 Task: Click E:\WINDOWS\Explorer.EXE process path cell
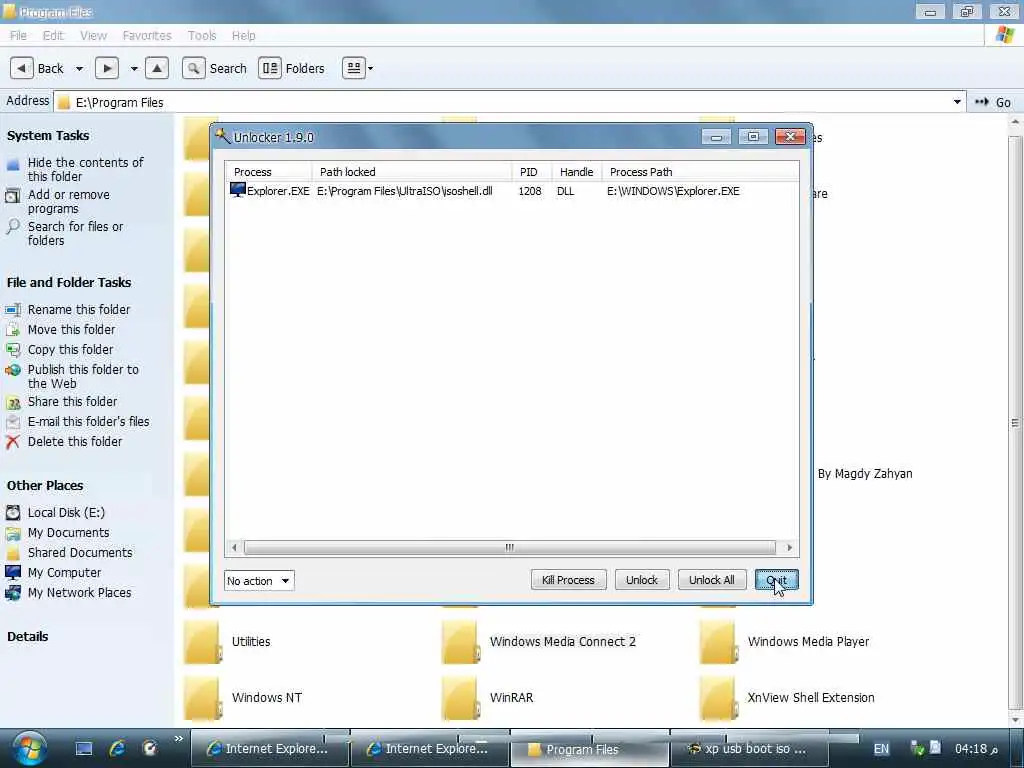click(673, 191)
